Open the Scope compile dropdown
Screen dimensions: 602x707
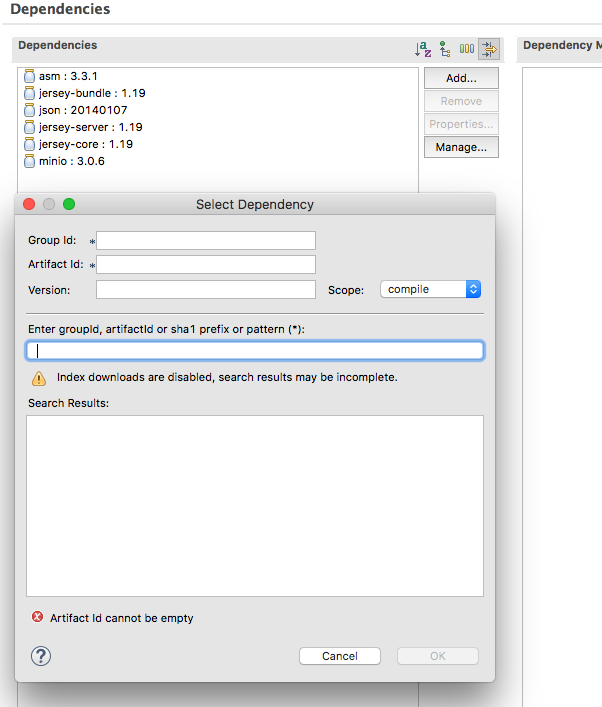coord(431,289)
